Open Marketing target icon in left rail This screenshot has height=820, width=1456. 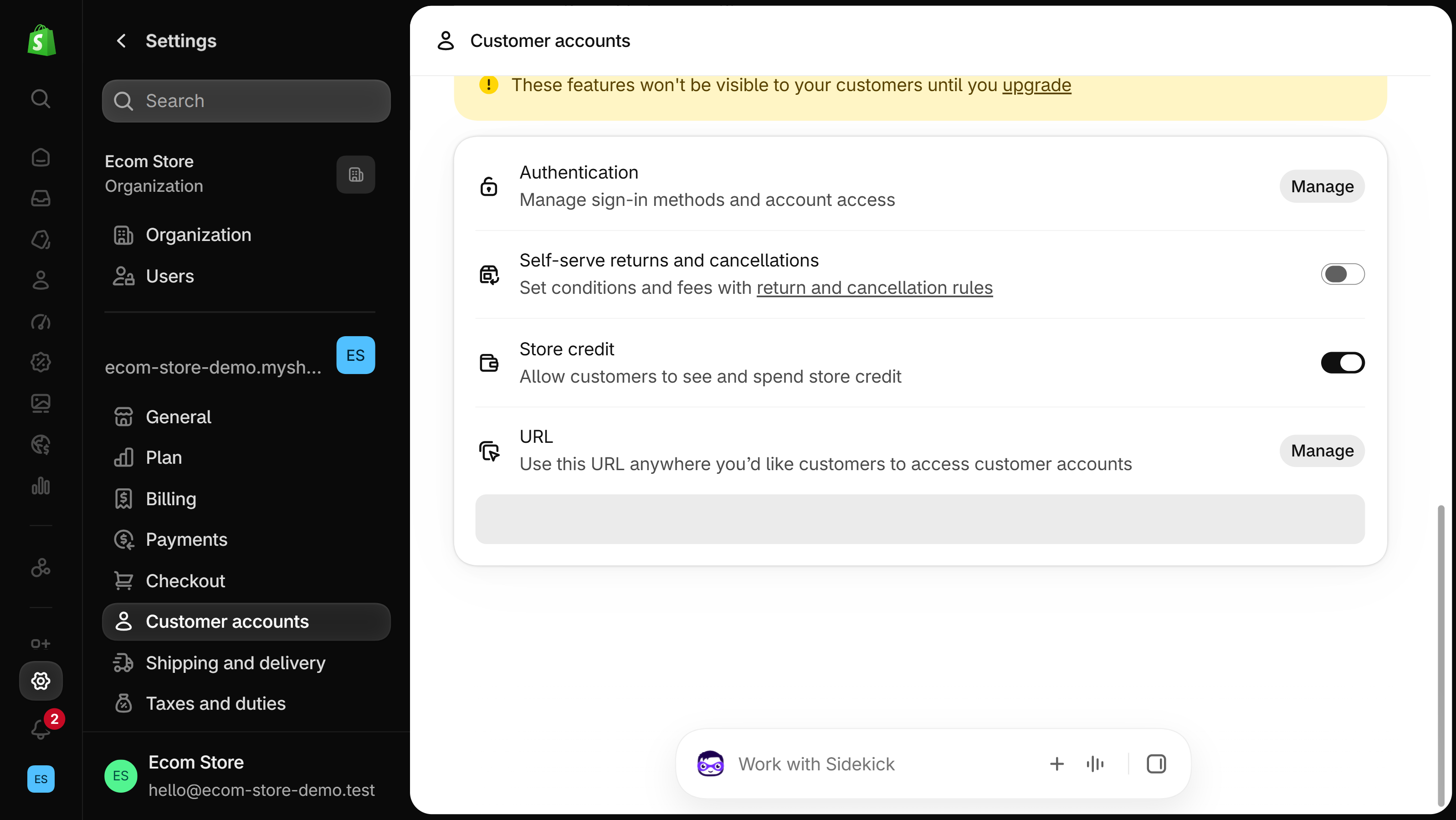pyautogui.click(x=41, y=321)
